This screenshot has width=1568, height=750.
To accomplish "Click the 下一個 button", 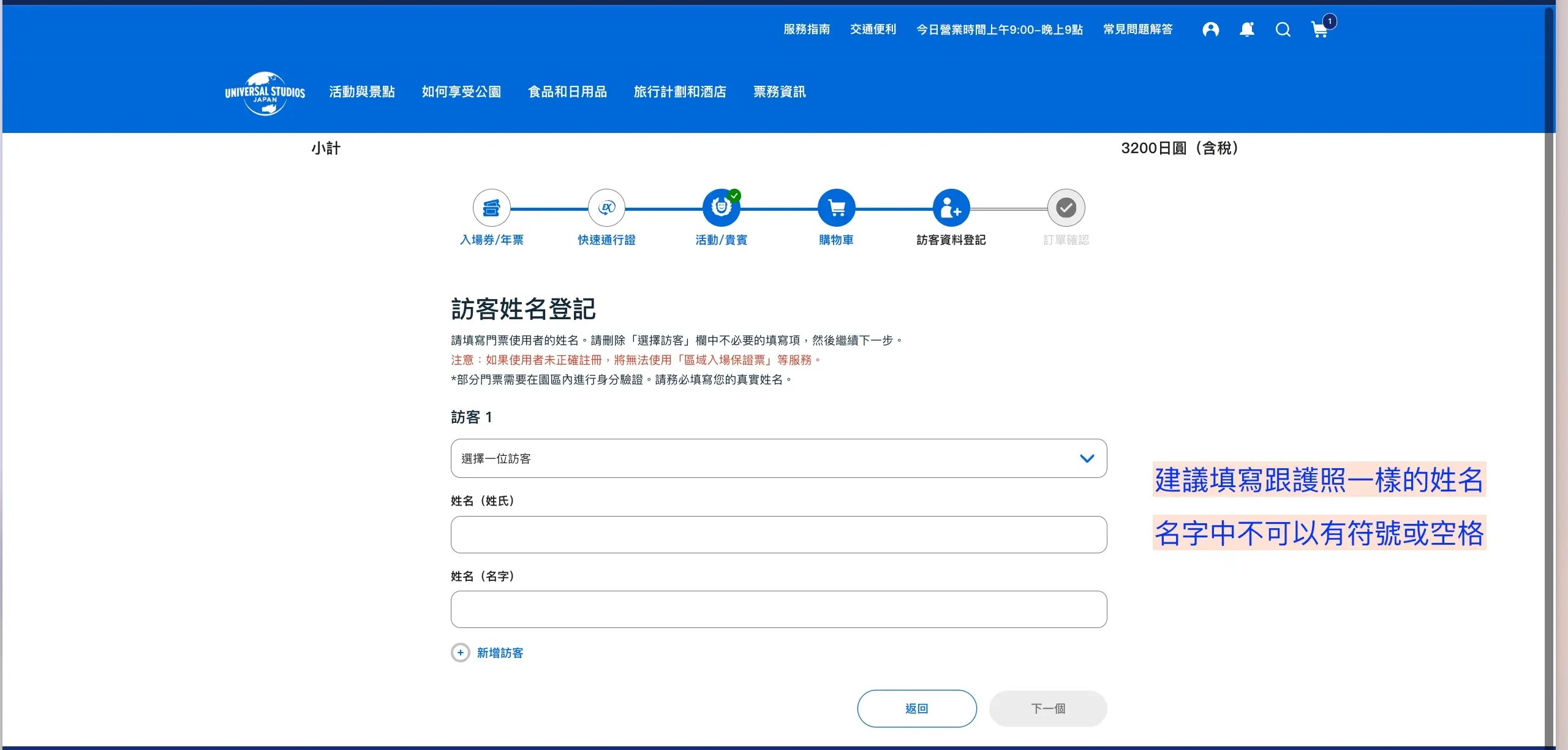I will point(1047,708).
